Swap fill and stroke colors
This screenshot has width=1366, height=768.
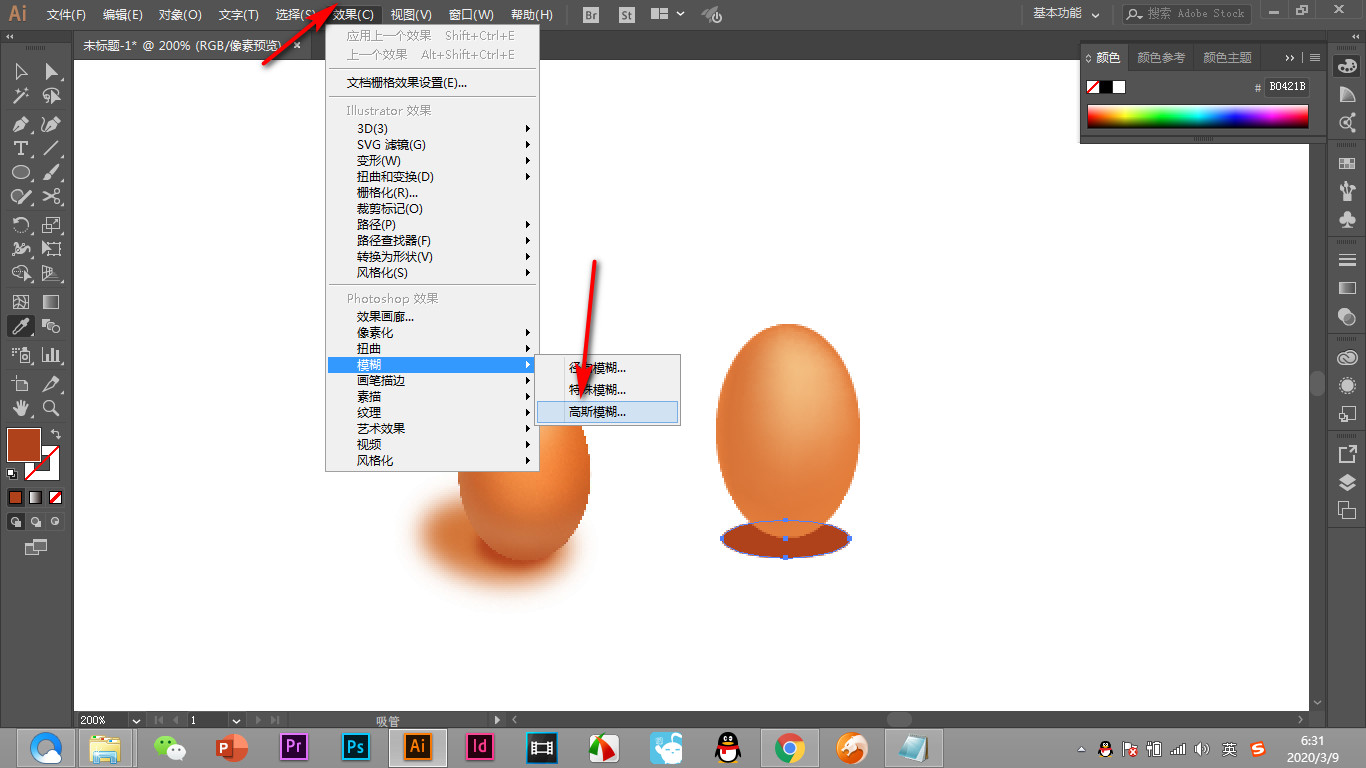[x=57, y=434]
